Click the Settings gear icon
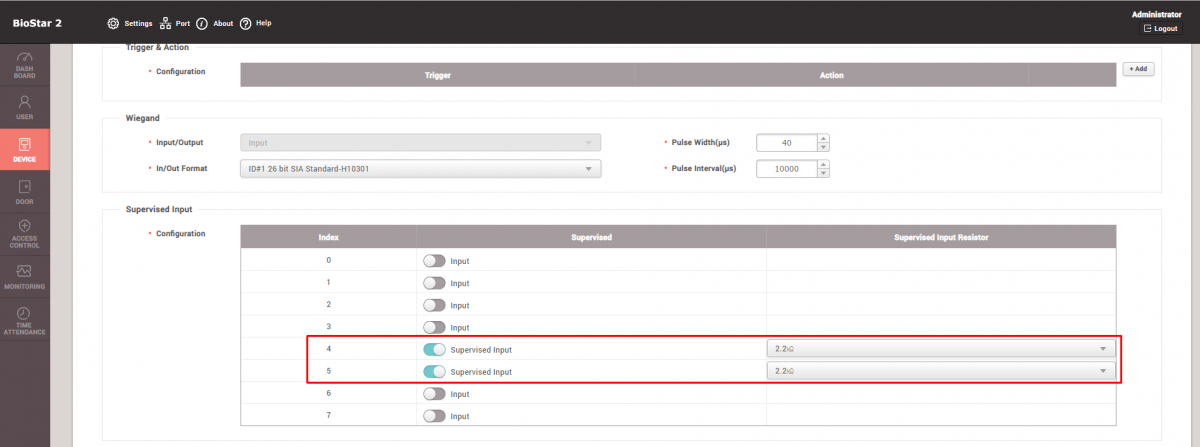This screenshot has height=447, width=1200. click(113, 23)
